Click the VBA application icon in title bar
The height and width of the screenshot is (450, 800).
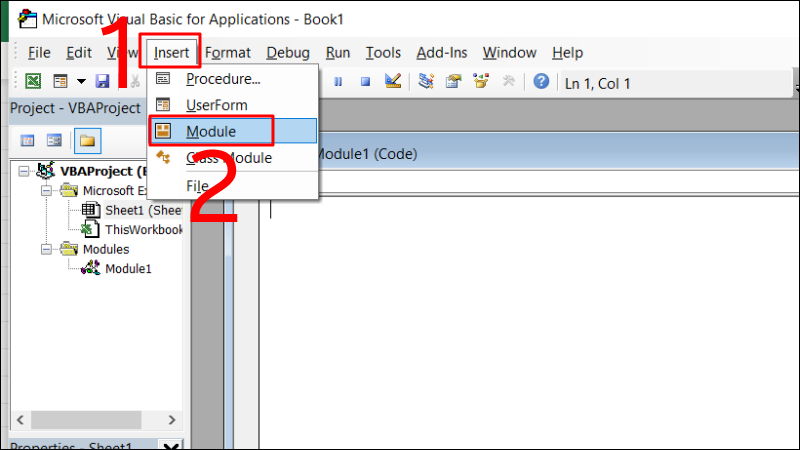pyautogui.click(x=27, y=19)
